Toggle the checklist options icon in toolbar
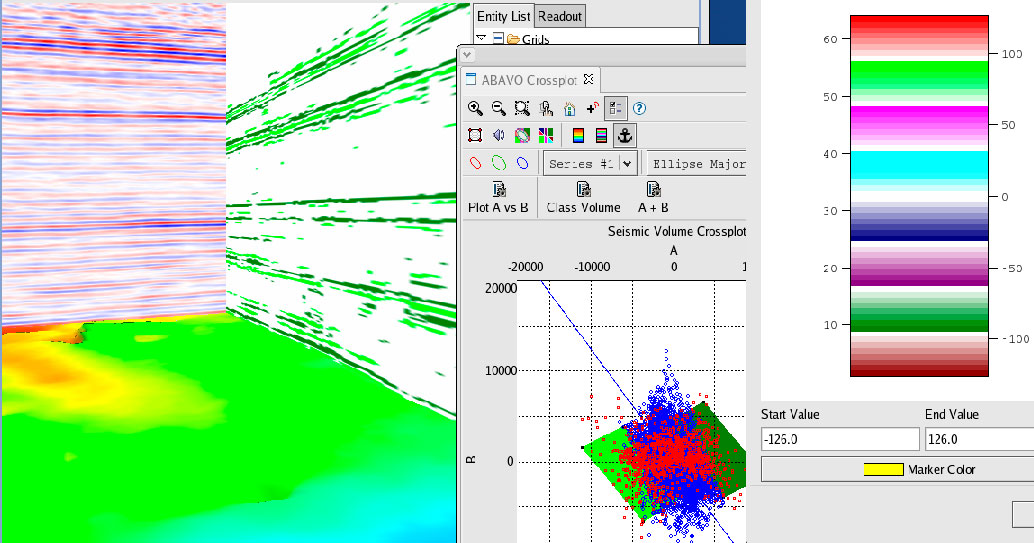Image resolution: width=1034 pixels, height=543 pixels. (616, 109)
